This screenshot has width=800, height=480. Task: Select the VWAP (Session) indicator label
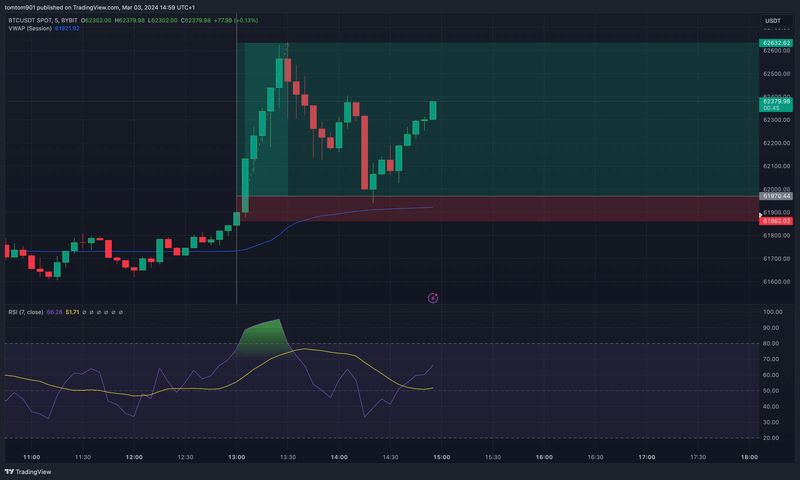[30, 29]
